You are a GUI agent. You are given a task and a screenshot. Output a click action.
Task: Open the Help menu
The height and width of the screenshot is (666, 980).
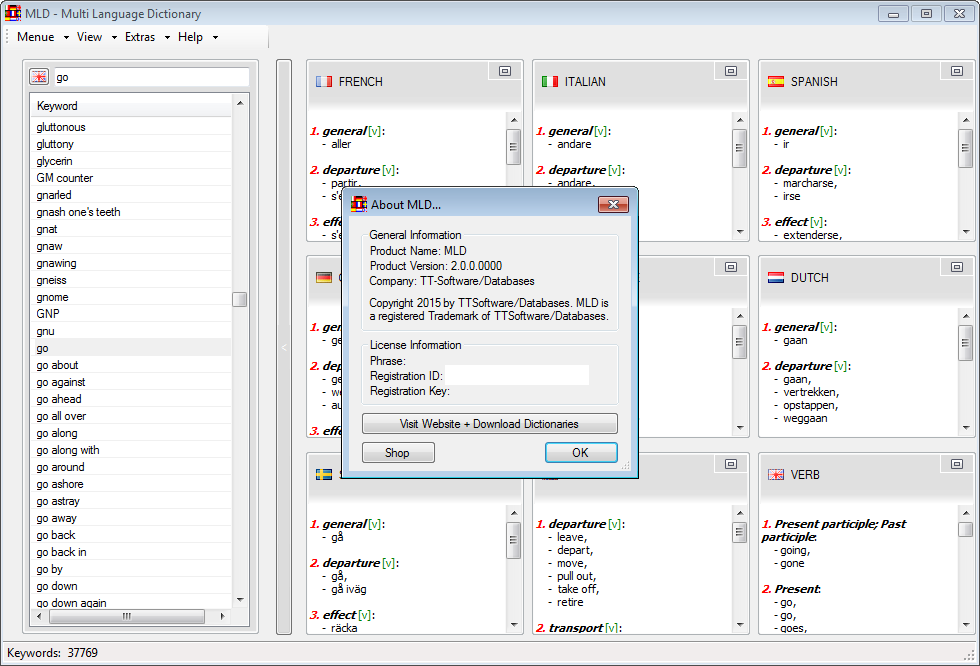coord(190,37)
